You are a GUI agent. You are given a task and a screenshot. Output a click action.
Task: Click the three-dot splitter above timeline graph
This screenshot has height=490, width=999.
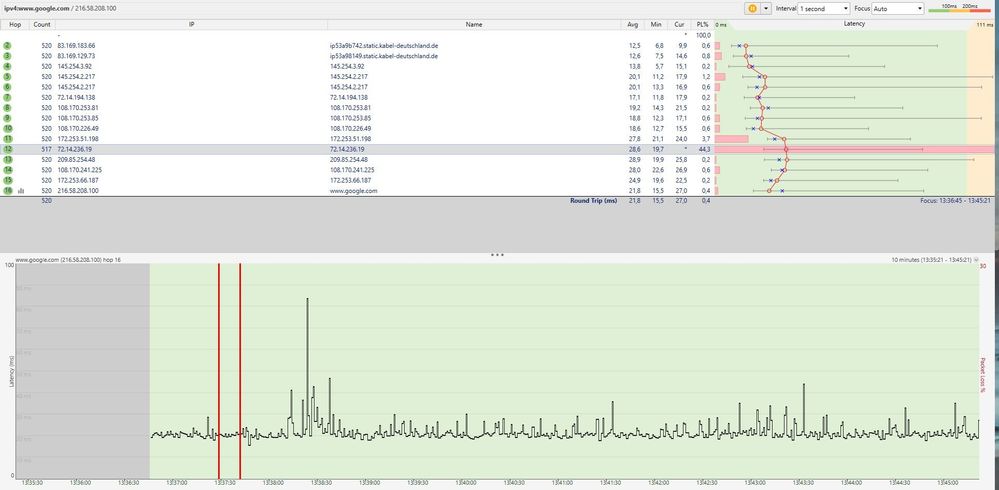tap(497, 255)
